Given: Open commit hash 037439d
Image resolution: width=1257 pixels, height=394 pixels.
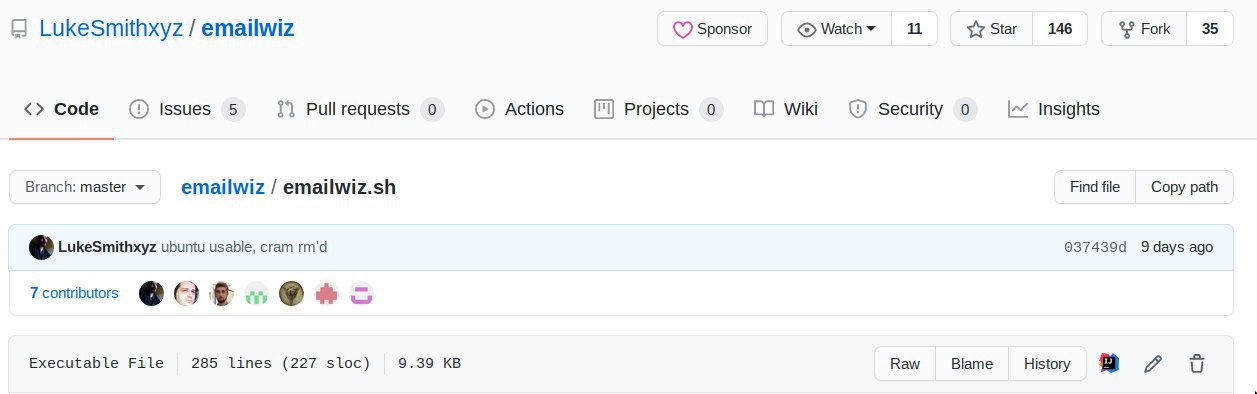Looking at the screenshot, I should (x=1095, y=247).
